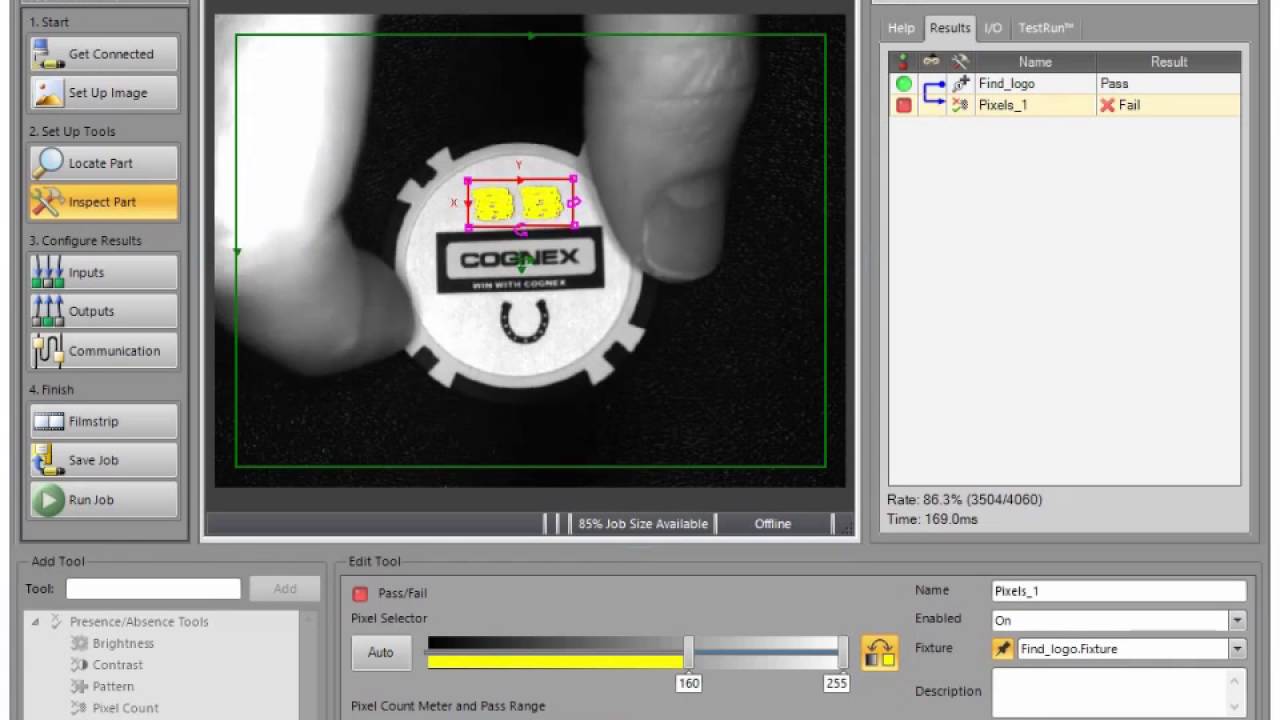Click the invert pixel range icon button
The width and height of the screenshot is (1280, 720).
pyautogui.click(x=880, y=653)
